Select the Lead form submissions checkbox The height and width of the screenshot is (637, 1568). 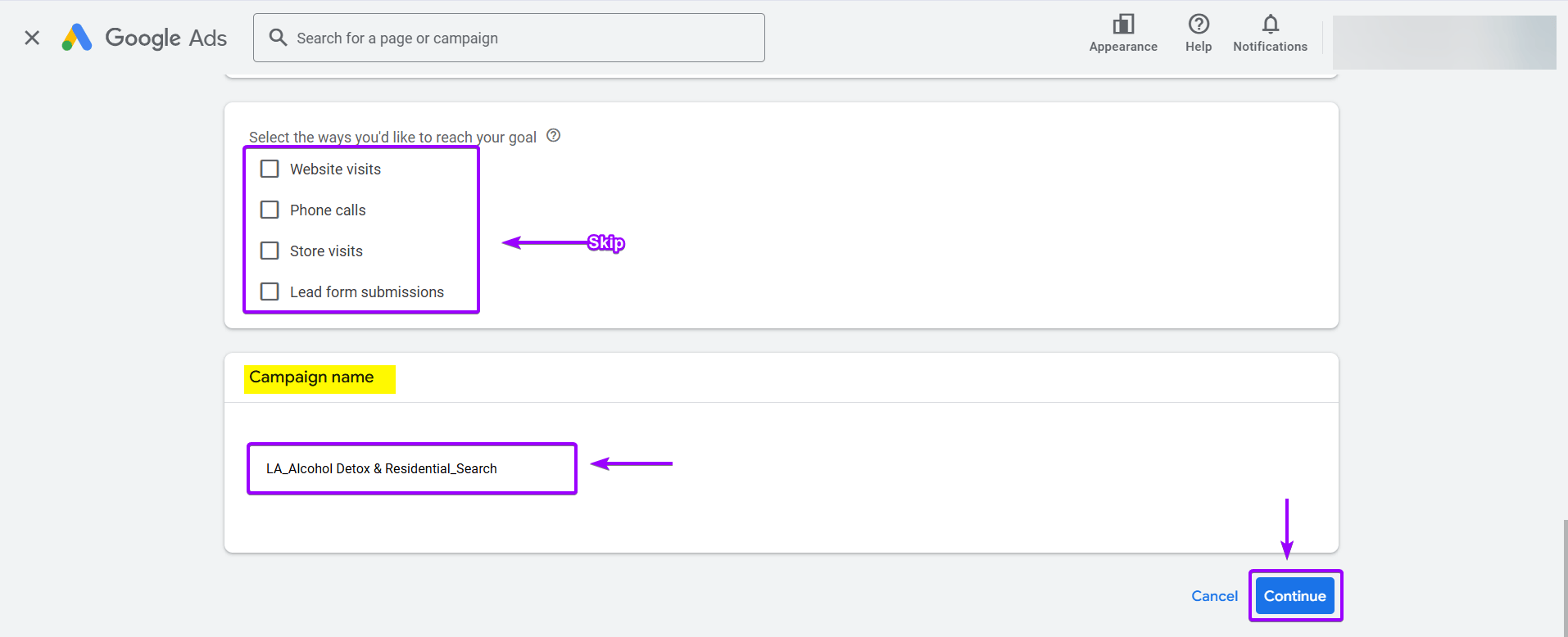270,291
